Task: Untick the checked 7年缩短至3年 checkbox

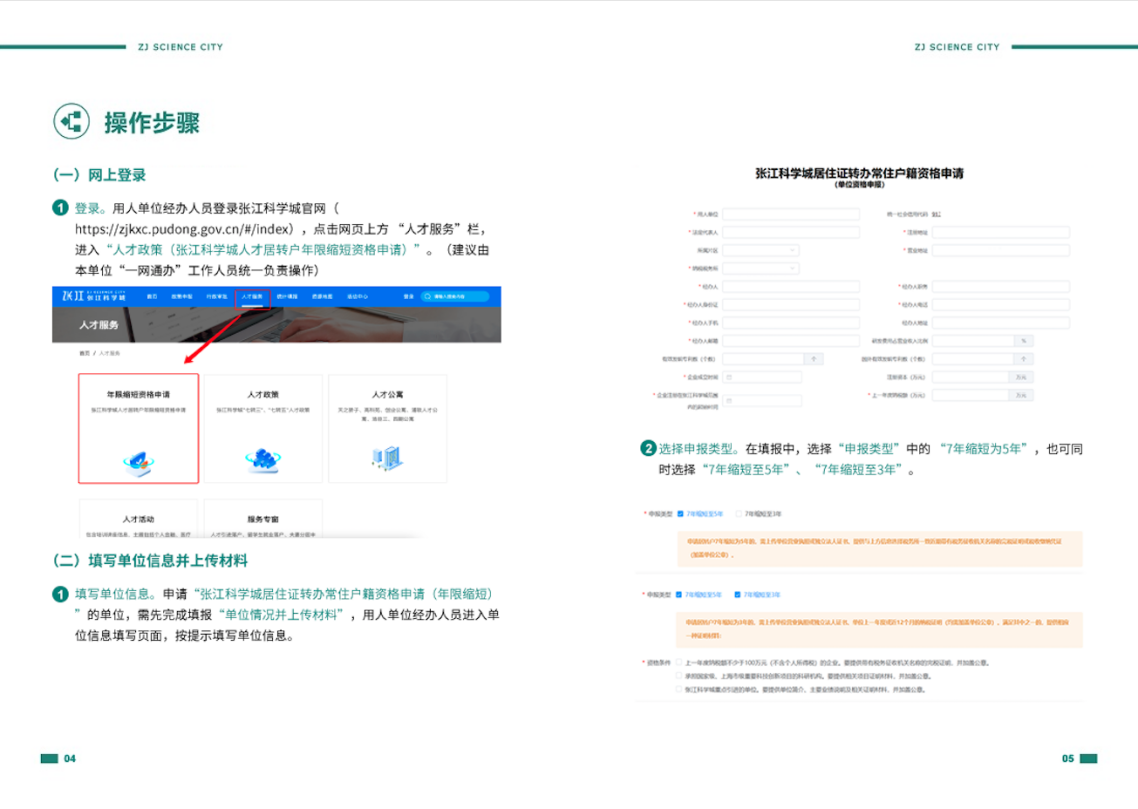Action: point(737,595)
